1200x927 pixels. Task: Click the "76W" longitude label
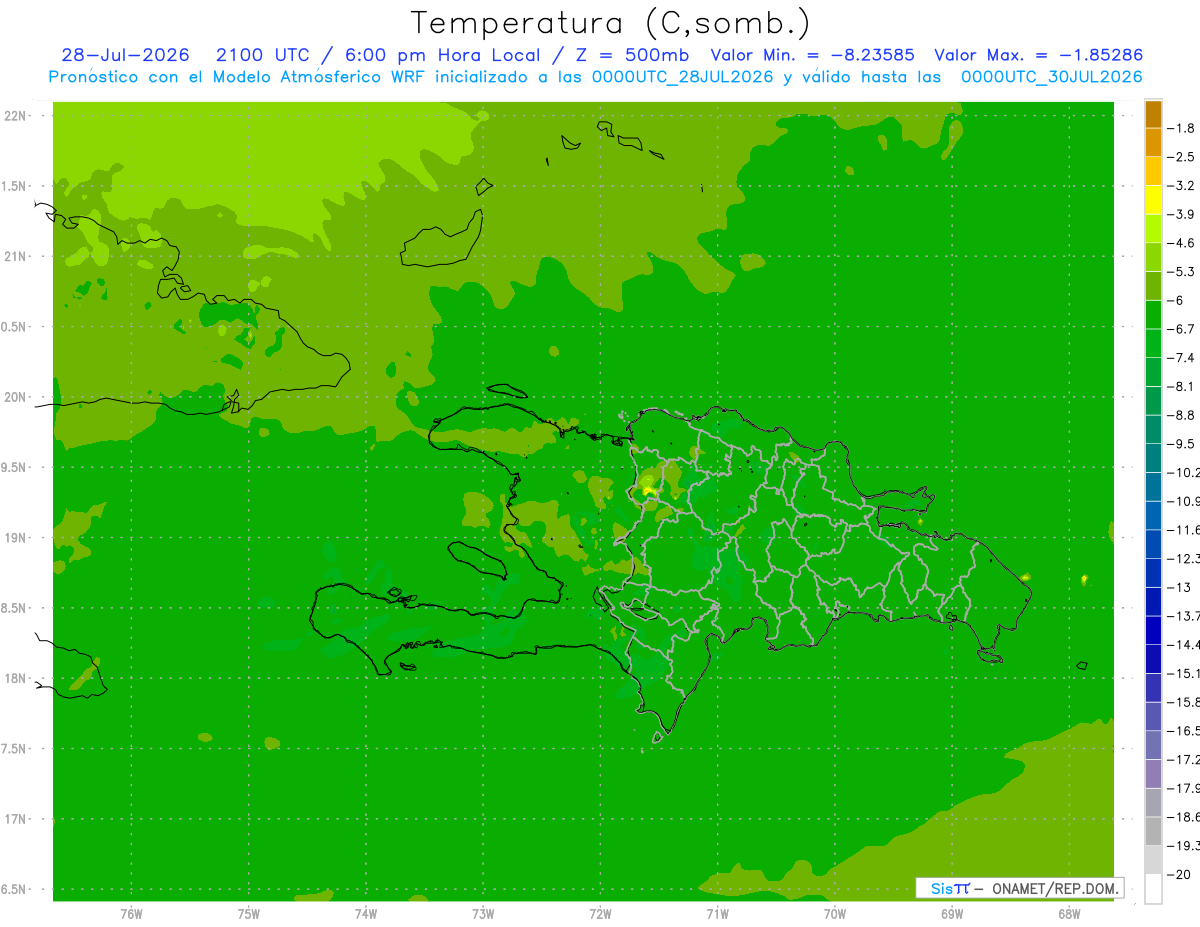pos(131,913)
